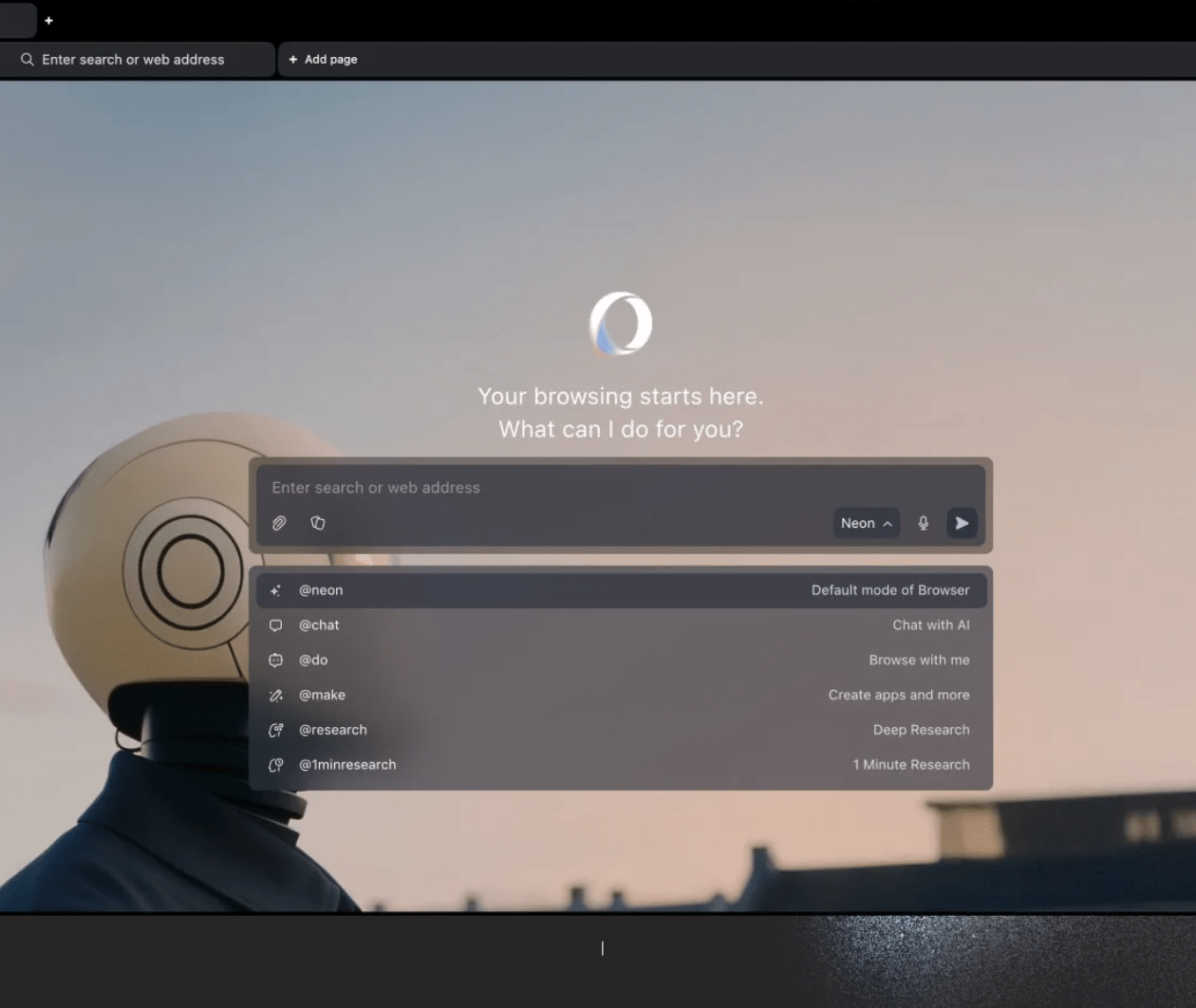This screenshot has height=1008, width=1196.
Task: Click the paperclip attachment icon
Action: tap(279, 523)
